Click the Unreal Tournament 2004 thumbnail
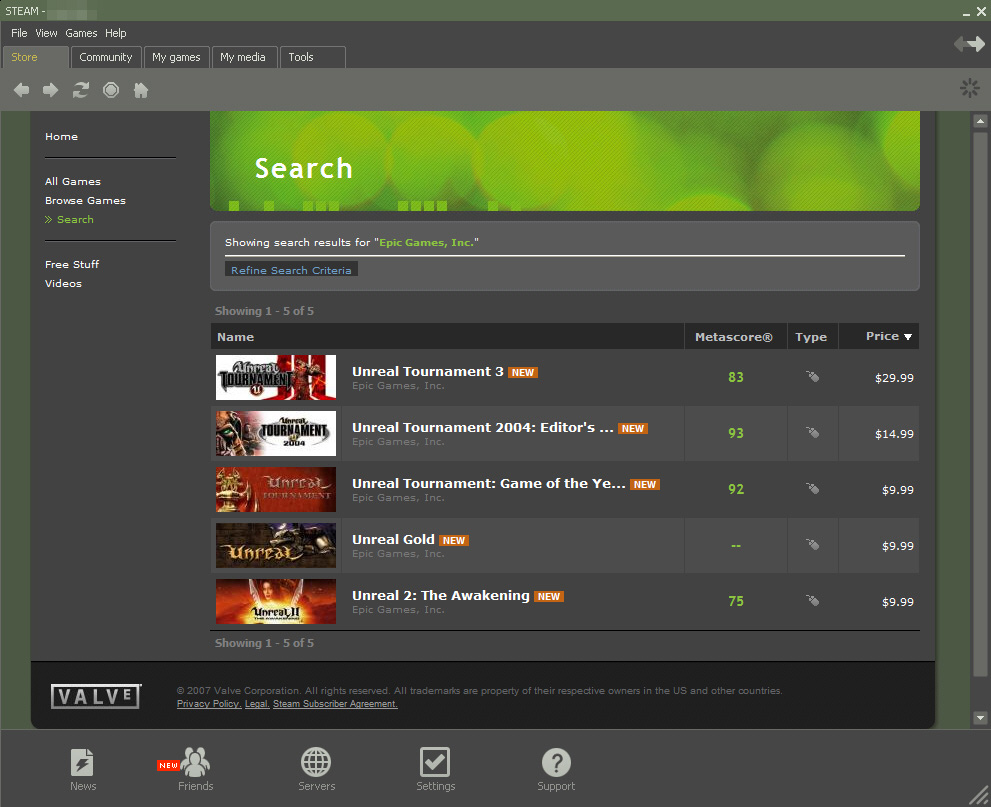This screenshot has height=807, width=991. tap(276, 434)
